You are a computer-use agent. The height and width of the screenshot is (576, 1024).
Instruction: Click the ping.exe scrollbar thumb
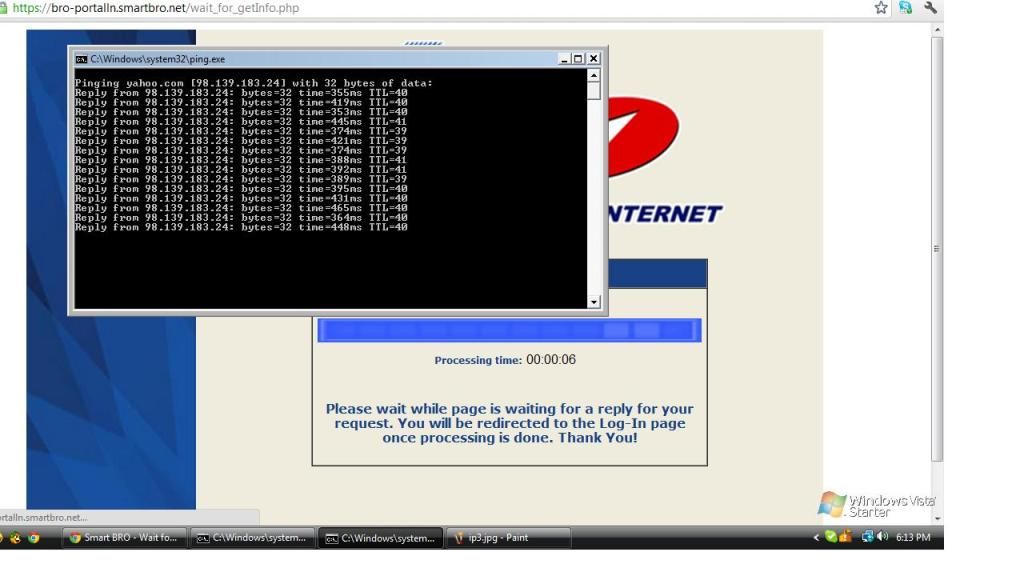[594, 91]
